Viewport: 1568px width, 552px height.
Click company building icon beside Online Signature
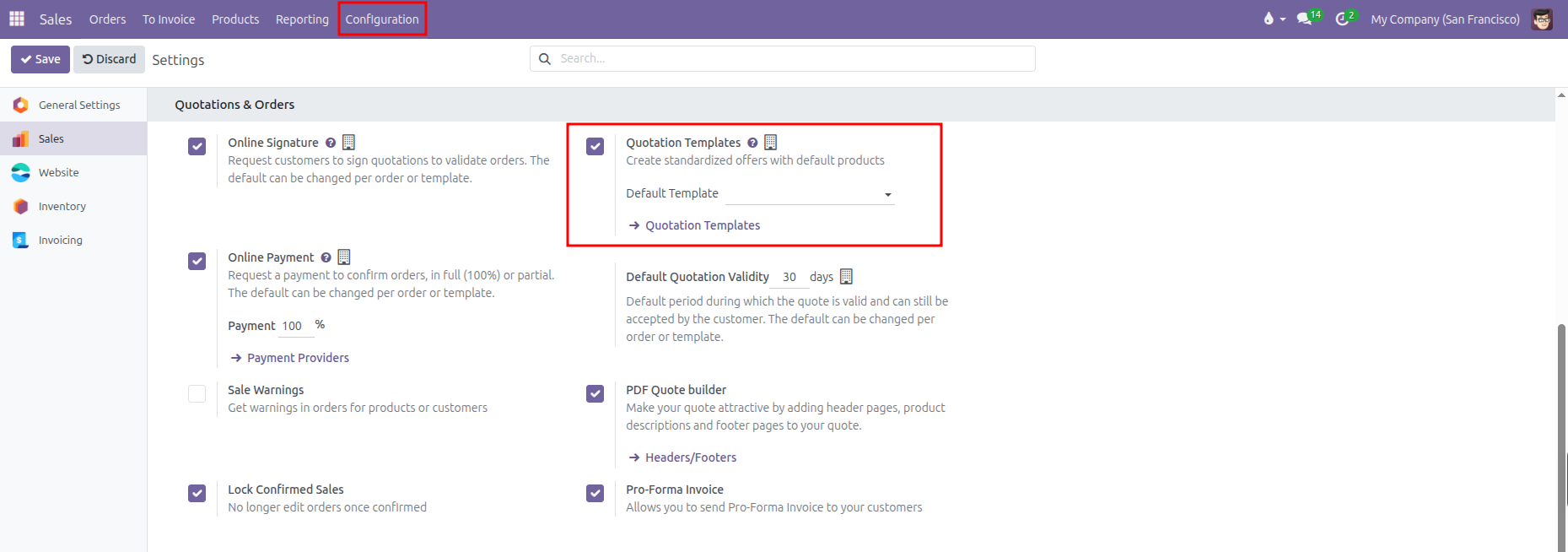[348, 142]
